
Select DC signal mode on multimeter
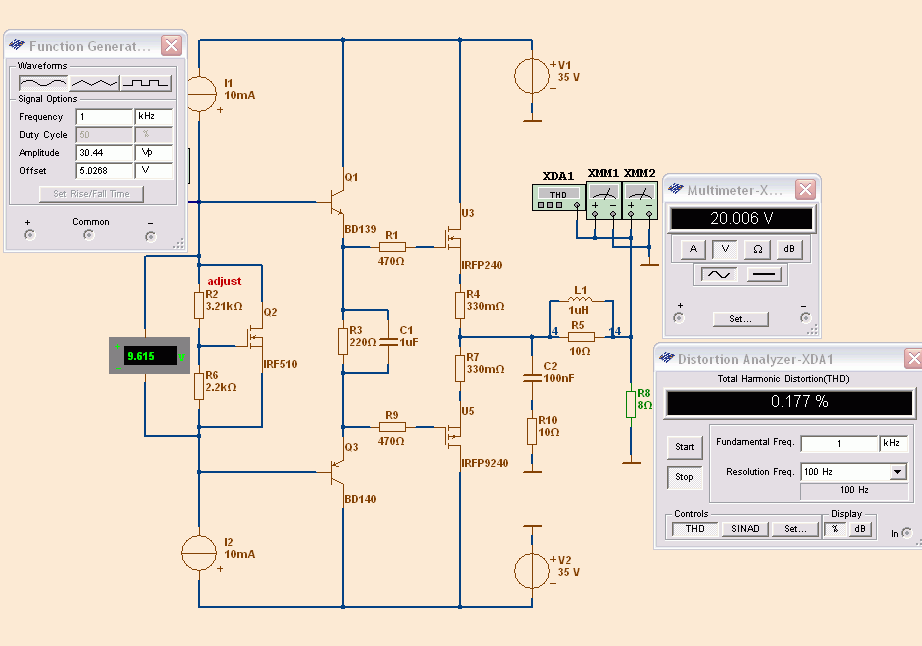pyautogui.click(x=764, y=274)
